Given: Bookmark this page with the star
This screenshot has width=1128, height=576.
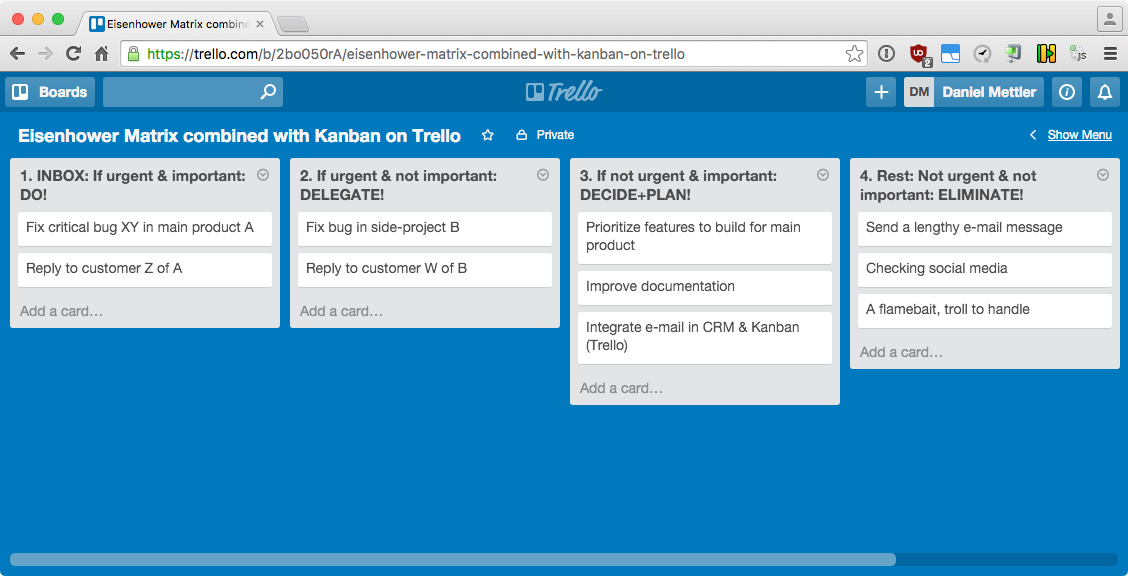Looking at the screenshot, I should point(854,53).
